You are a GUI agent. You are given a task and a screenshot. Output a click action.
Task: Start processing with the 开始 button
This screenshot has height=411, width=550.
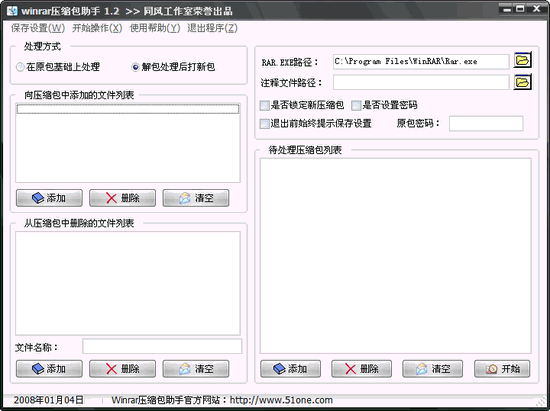(502, 369)
